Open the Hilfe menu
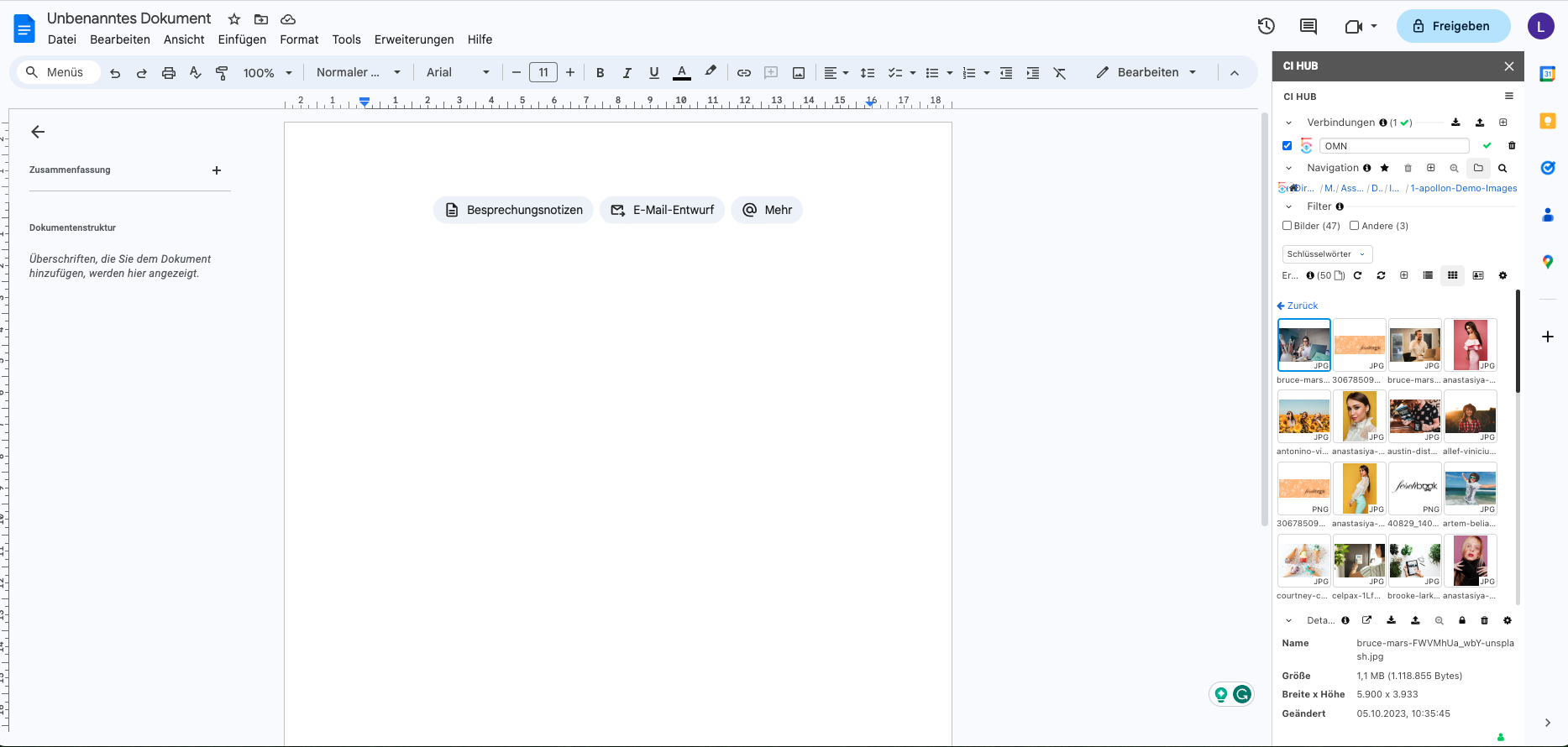Screen dimensions: 1568x747 click(x=480, y=39)
